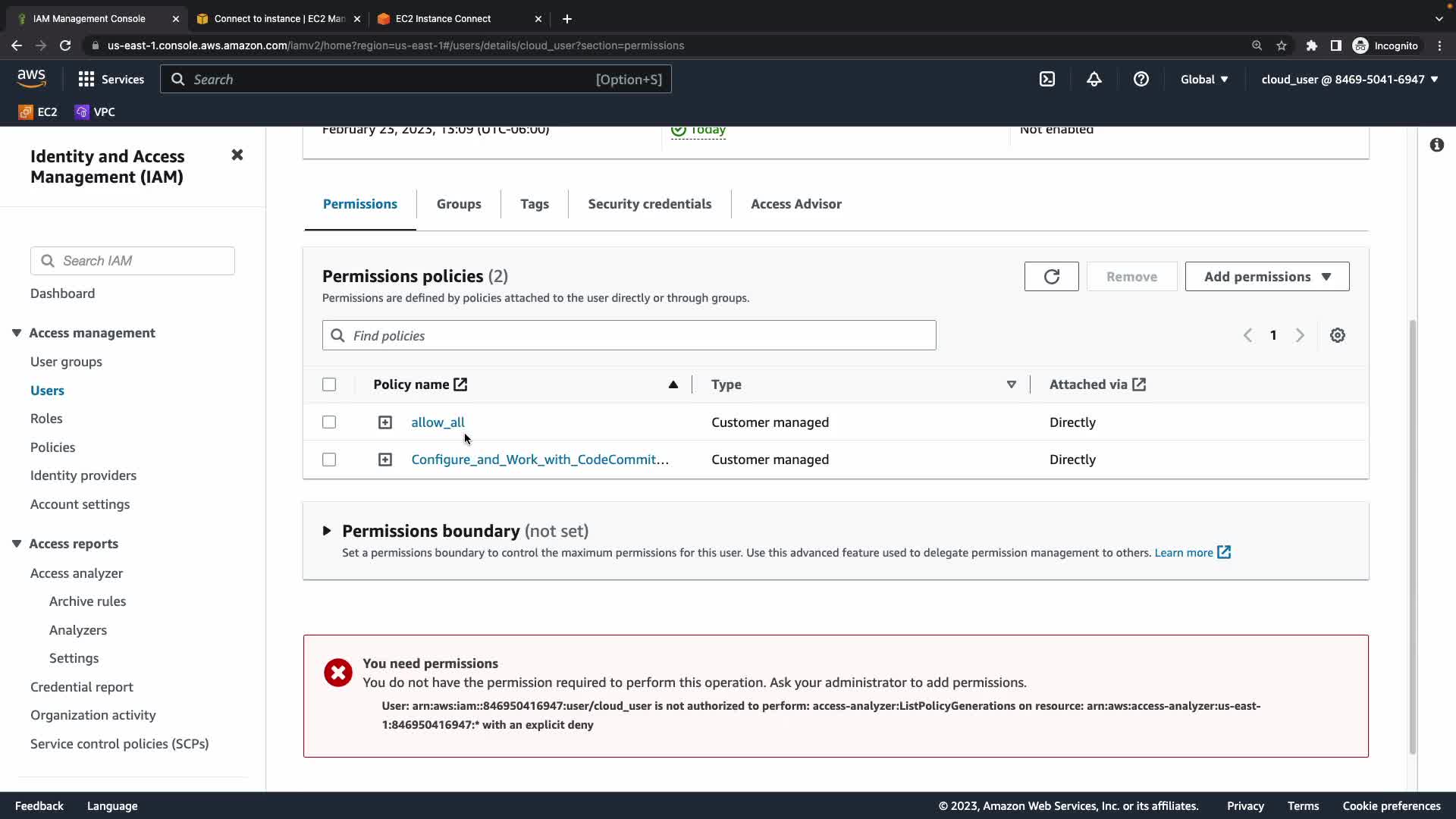Expand the allow_all policy details
This screenshot has width=1456, height=819.
pyautogui.click(x=385, y=422)
